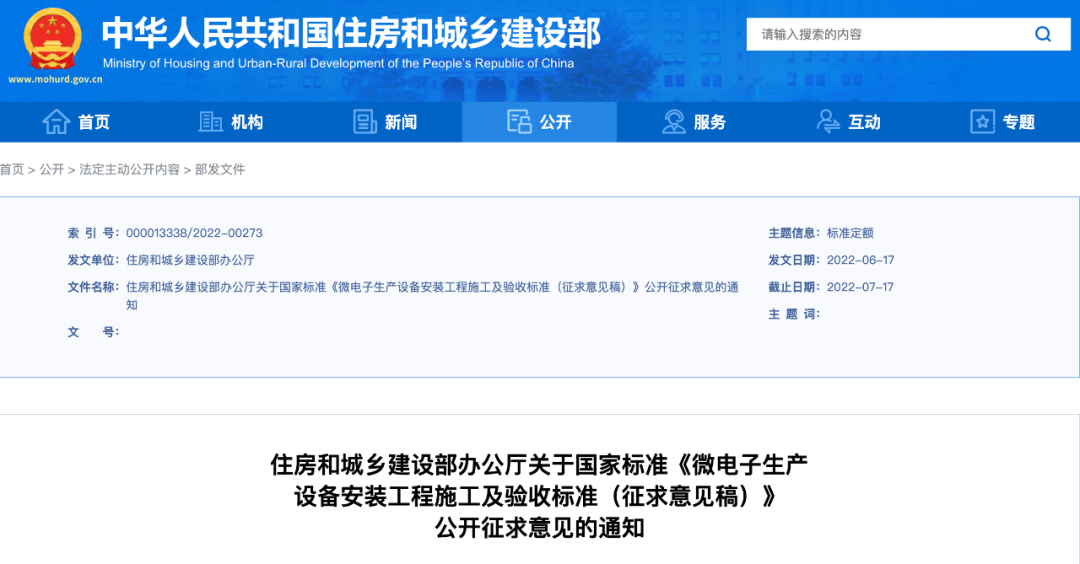The image size is (1080, 564).
Task: Navigate to 部发文件 breadcrumb link
Action: (x=220, y=170)
